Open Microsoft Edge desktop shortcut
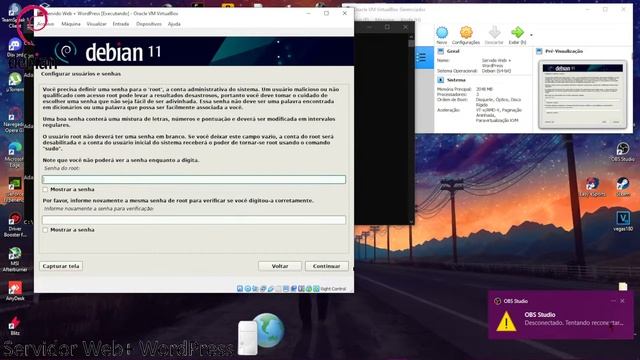This screenshot has height=360, width=640. click(15, 155)
